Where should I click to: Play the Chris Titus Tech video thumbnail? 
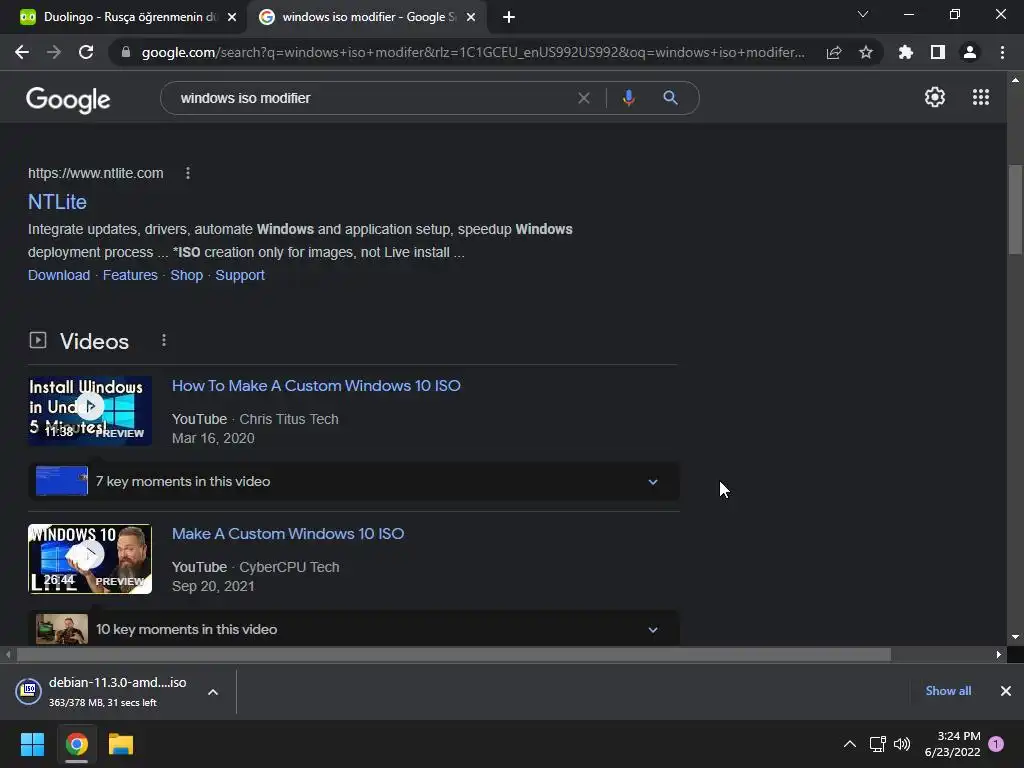(89, 410)
